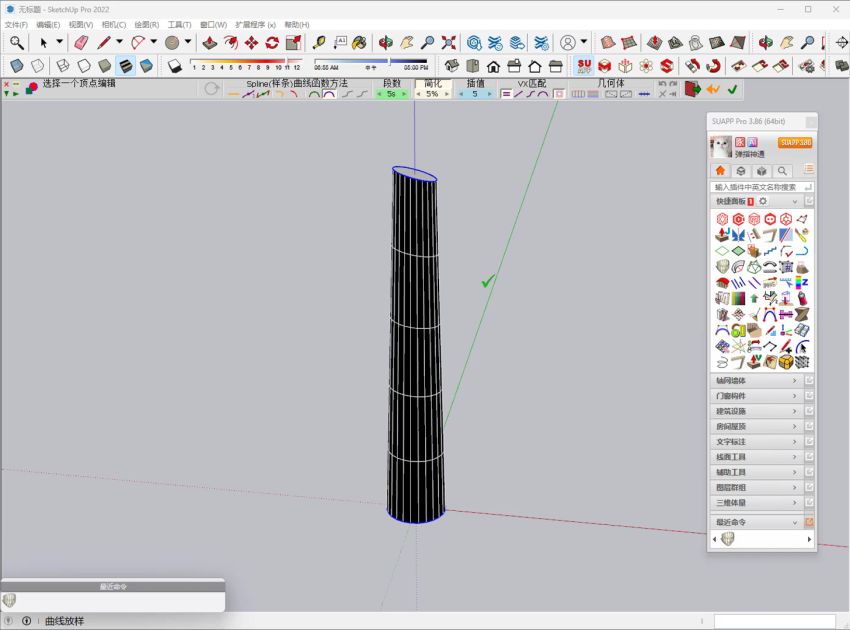Open the Arc tool dropdown arrow

(153, 42)
